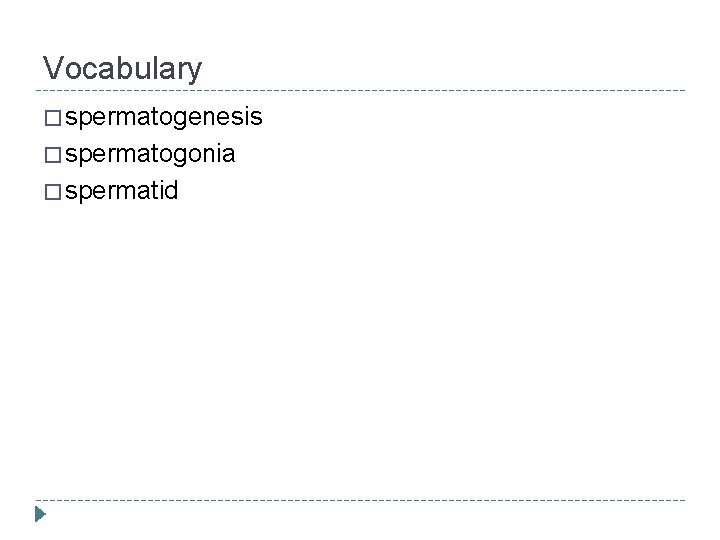Click the final letter y of Vocabulary
The image size is (720, 540).
[x=195, y=73]
